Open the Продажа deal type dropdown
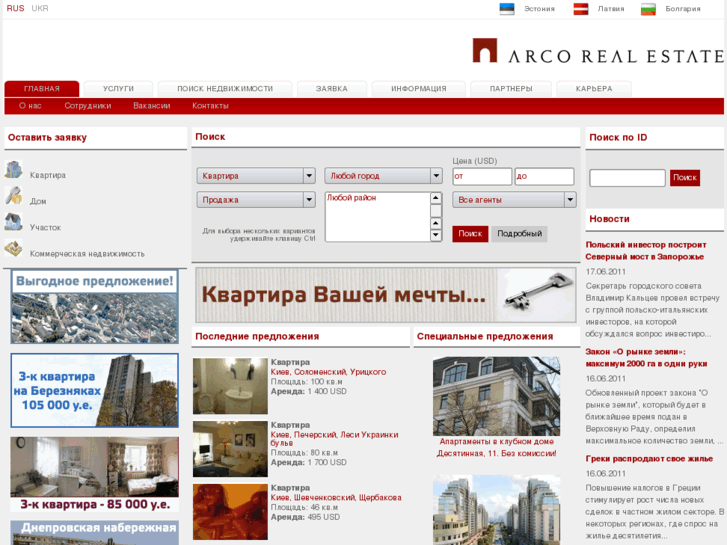The width and height of the screenshot is (727, 545). pyautogui.click(x=256, y=200)
